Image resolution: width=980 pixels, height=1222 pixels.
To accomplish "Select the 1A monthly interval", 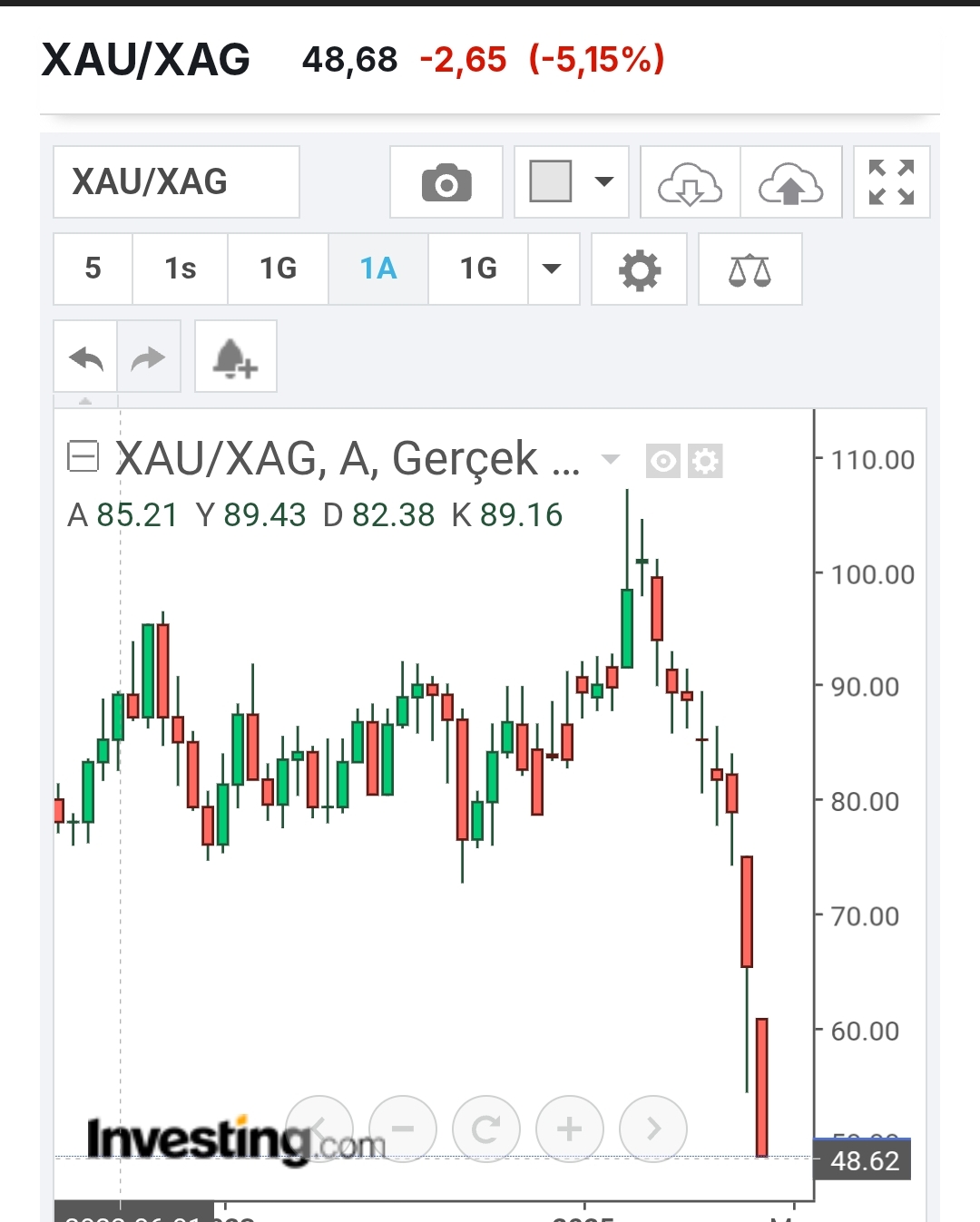I will (x=377, y=269).
